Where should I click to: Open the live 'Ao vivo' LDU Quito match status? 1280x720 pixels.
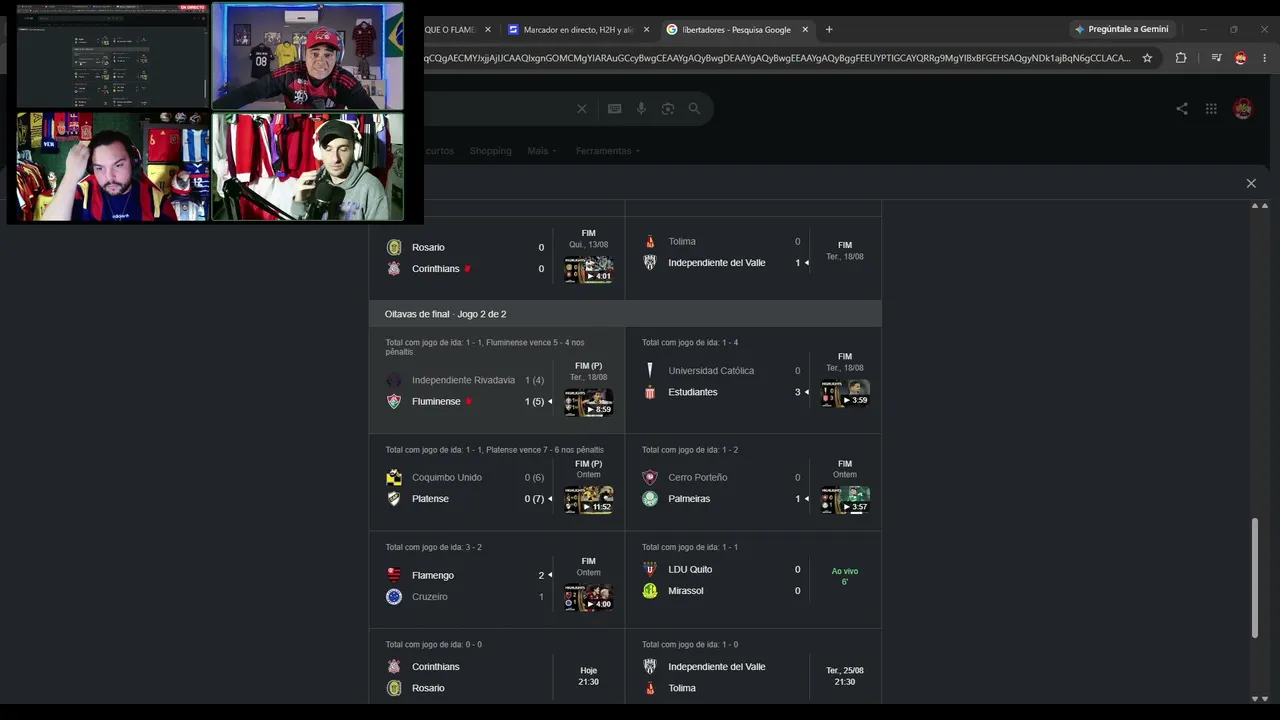[x=845, y=576]
